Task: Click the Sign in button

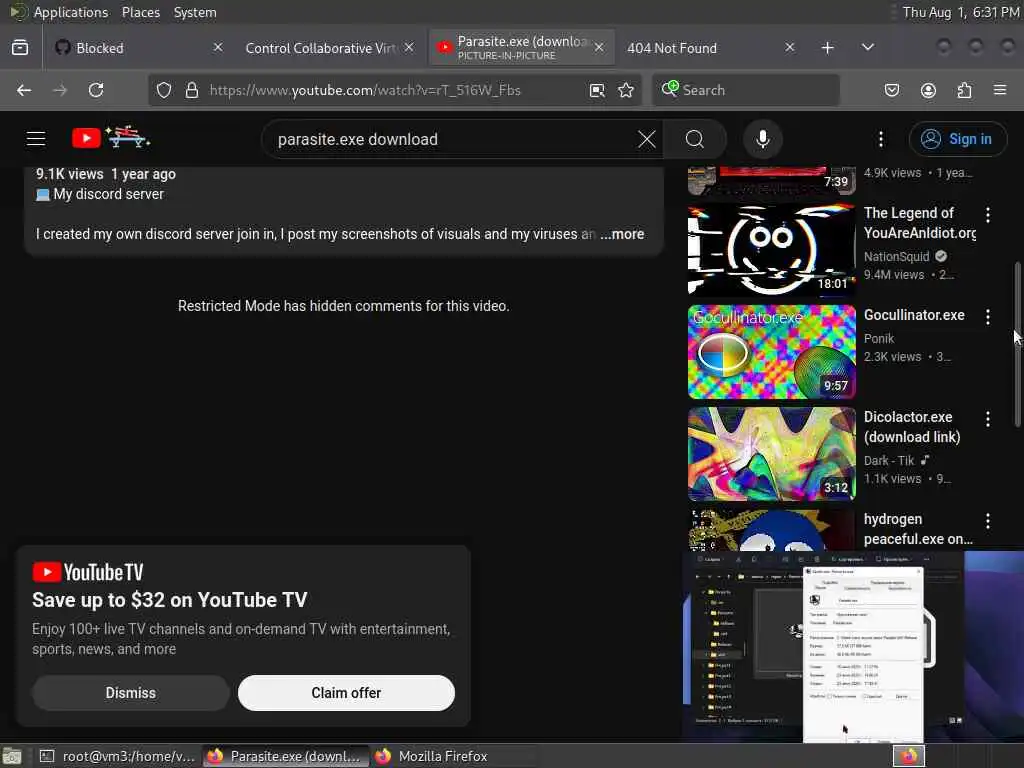Action: (x=957, y=139)
